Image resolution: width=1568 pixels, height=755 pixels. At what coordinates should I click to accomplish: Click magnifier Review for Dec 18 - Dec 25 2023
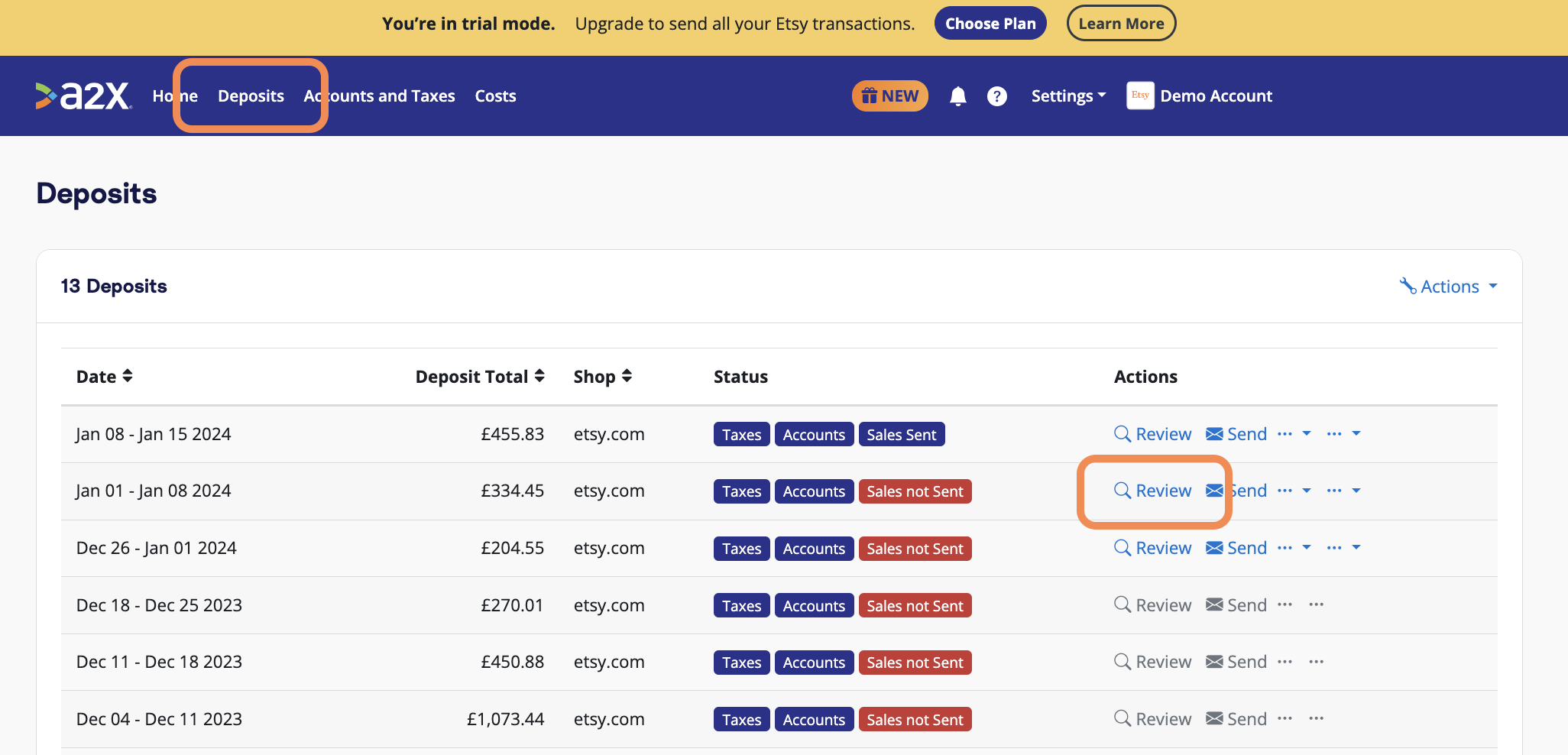1153,605
